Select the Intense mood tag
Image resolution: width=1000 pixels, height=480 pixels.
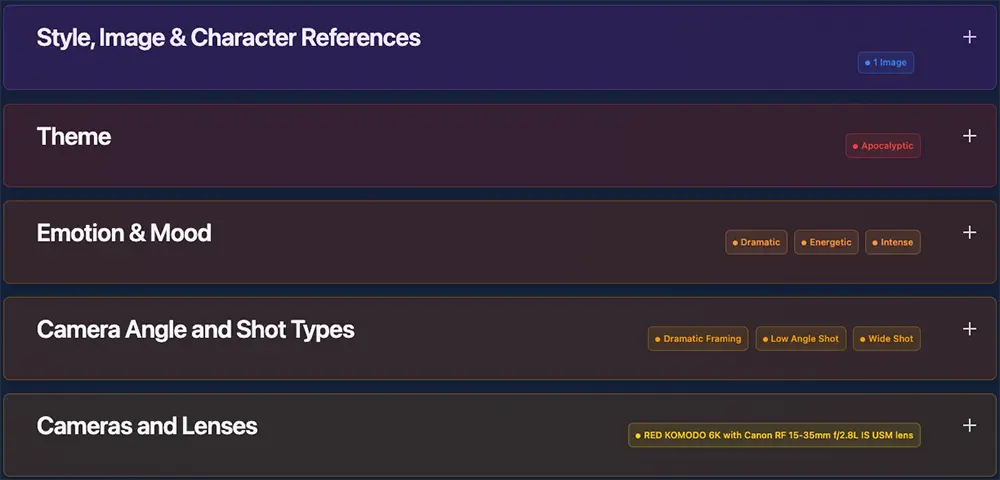click(x=892, y=243)
